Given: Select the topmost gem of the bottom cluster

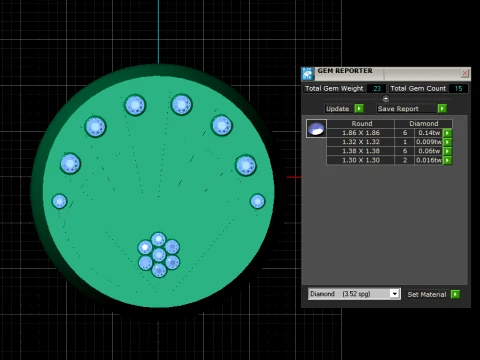Looking at the screenshot, I should tap(158, 239).
